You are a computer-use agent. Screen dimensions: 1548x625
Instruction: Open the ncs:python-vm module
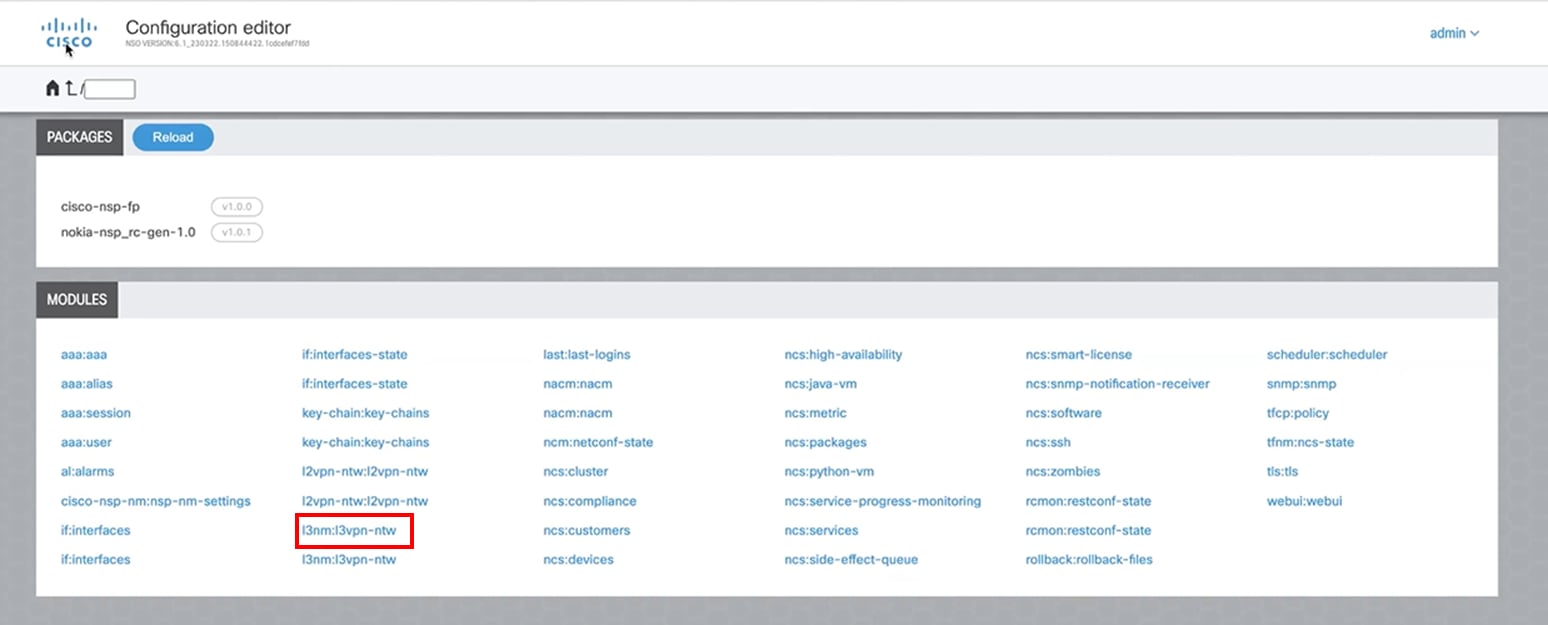click(x=829, y=471)
